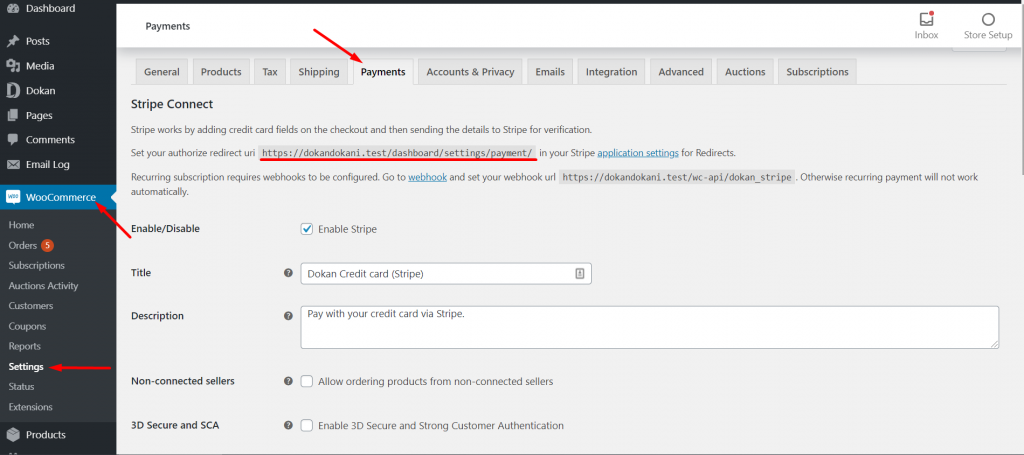Click help icon beside Description
The image size is (1024, 455).
[x=288, y=316]
